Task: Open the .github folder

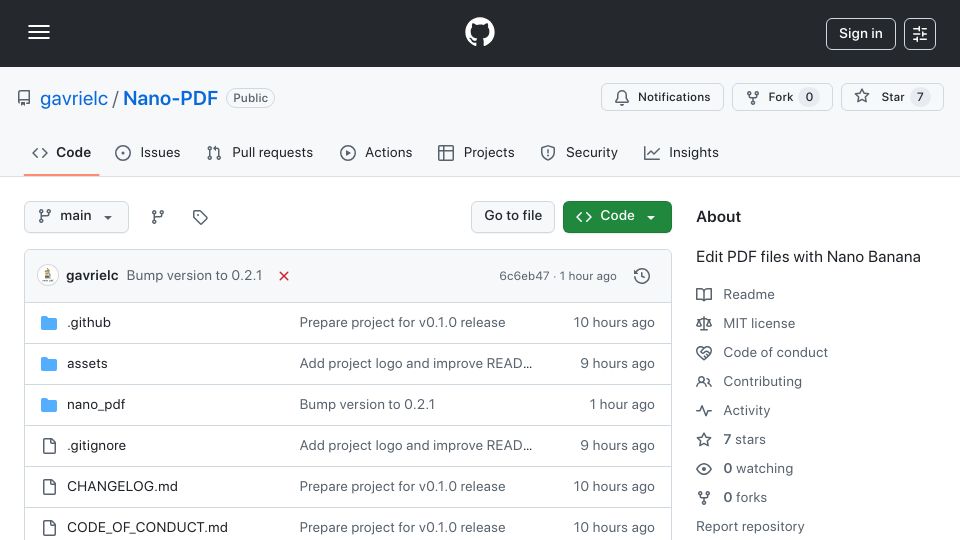Action: tap(89, 323)
